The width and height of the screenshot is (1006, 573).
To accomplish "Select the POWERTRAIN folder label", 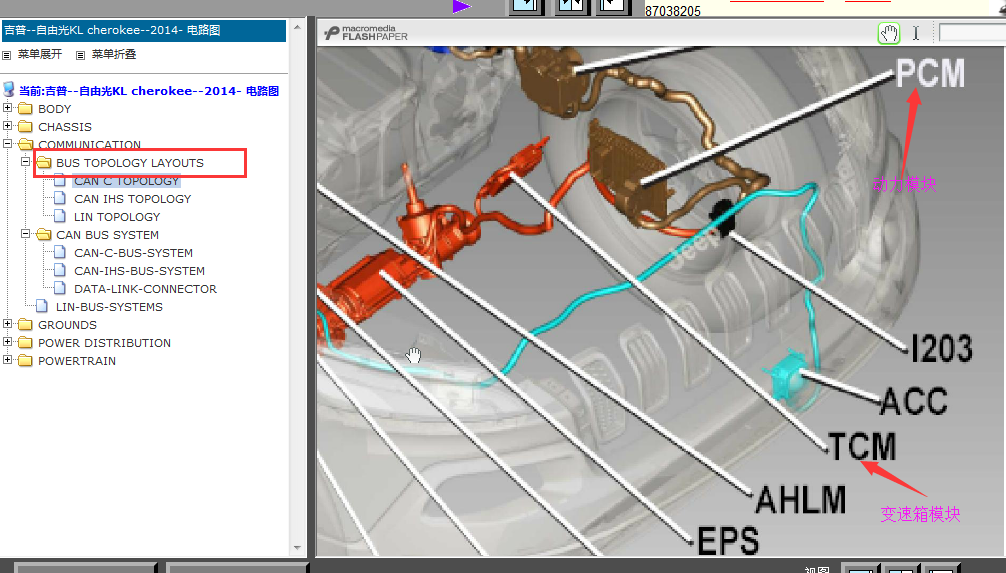I will tap(77, 361).
